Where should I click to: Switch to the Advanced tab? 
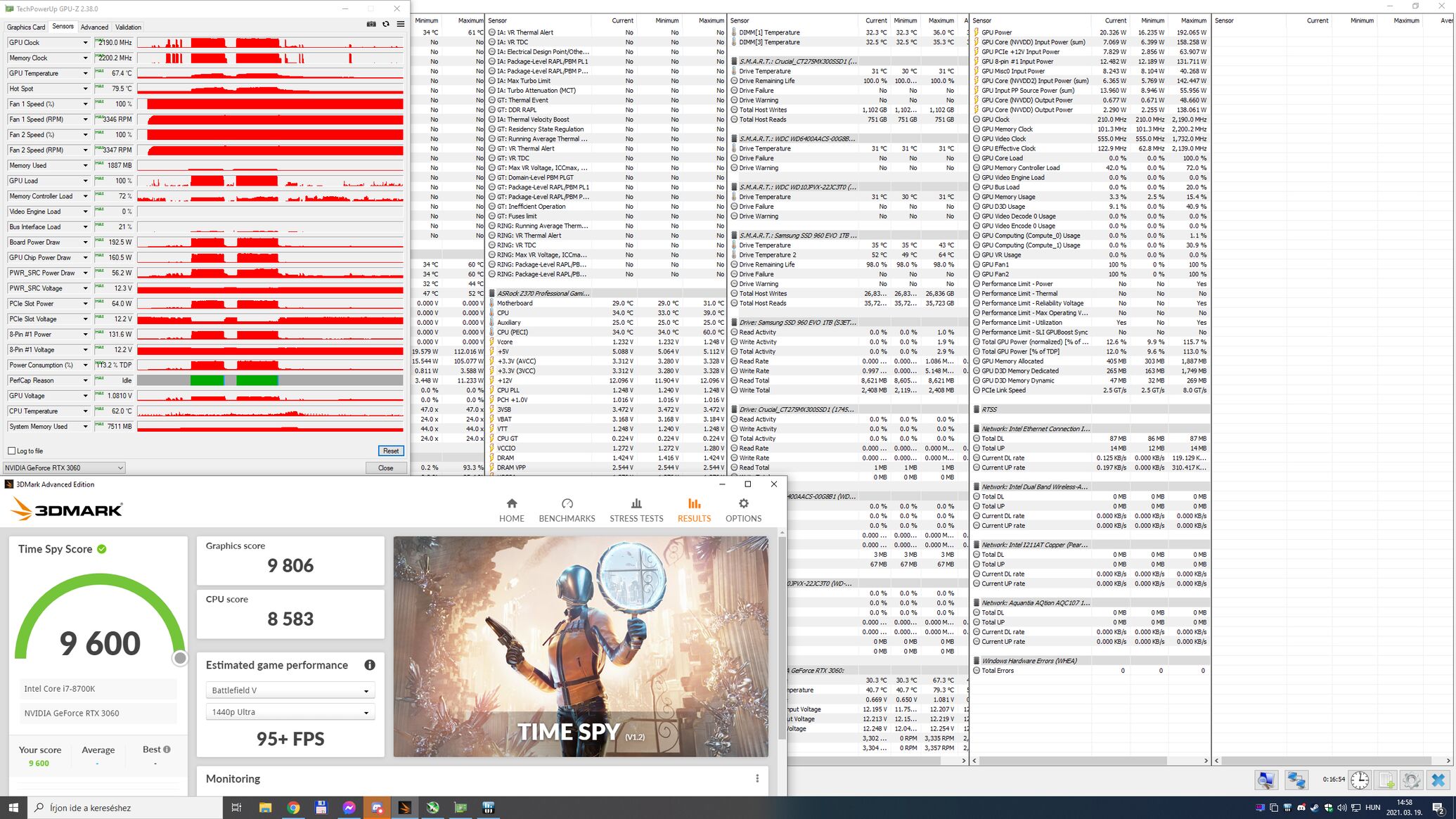[x=94, y=27]
